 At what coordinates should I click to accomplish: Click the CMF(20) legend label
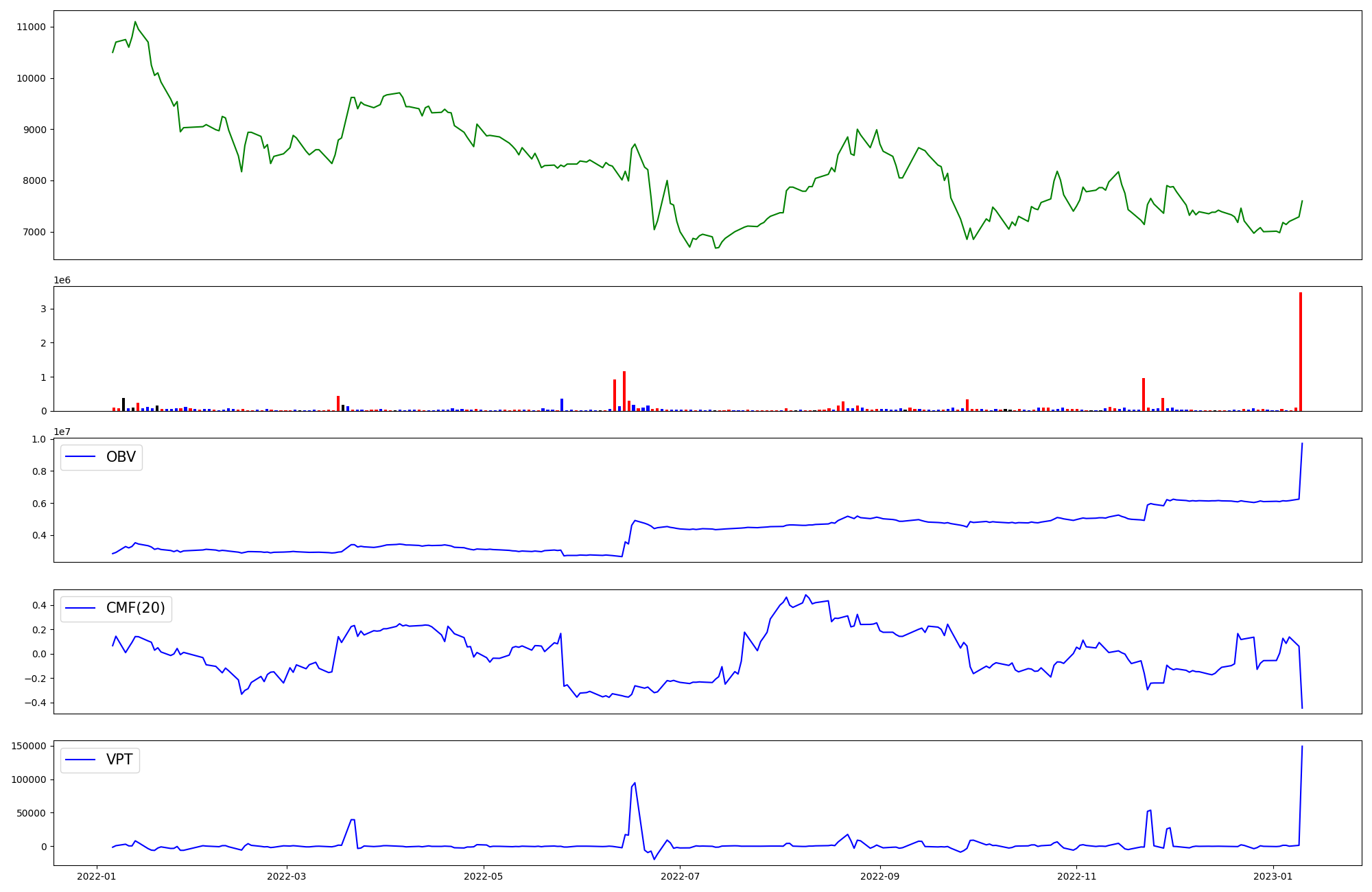135,608
